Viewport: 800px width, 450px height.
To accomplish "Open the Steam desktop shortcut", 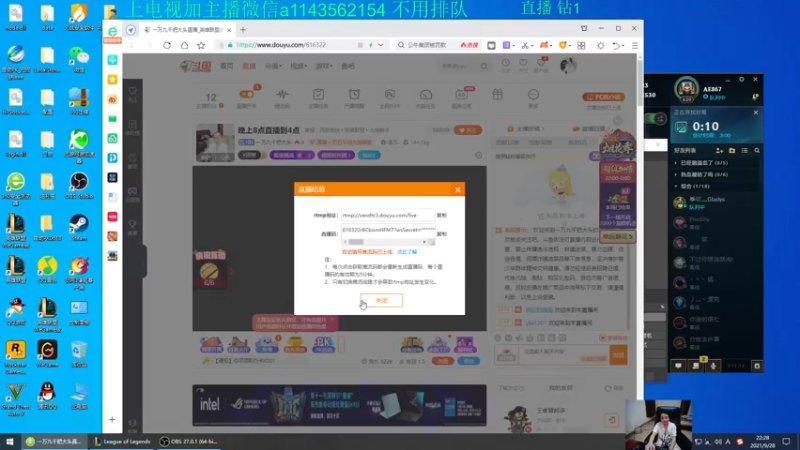I will pyautogui.click(x=79, y=227).
